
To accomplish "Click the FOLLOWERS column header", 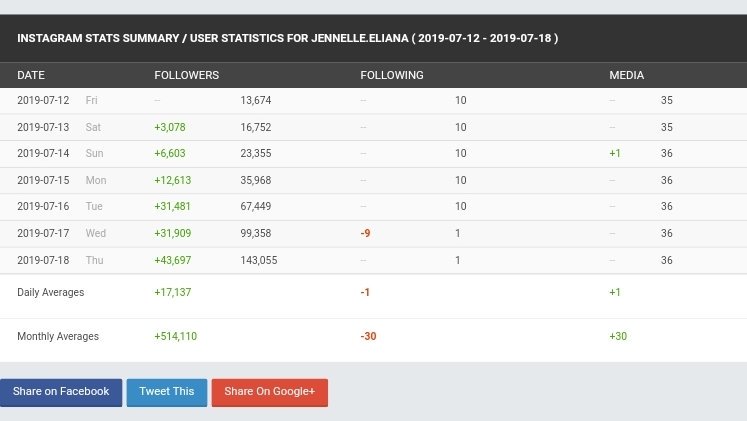I will click(187, 75).
